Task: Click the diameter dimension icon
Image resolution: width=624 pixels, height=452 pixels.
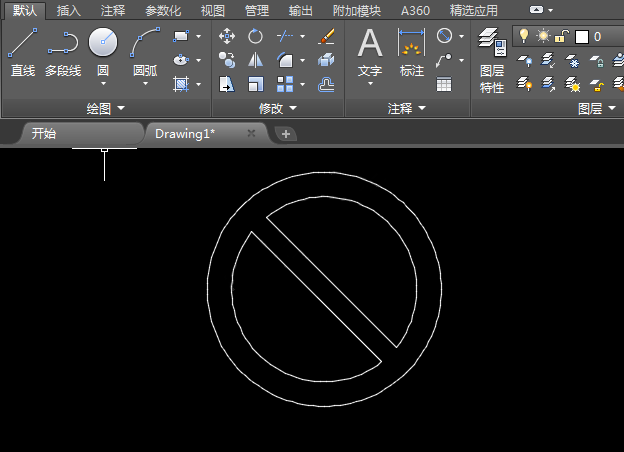Action: tap(444, 36)
